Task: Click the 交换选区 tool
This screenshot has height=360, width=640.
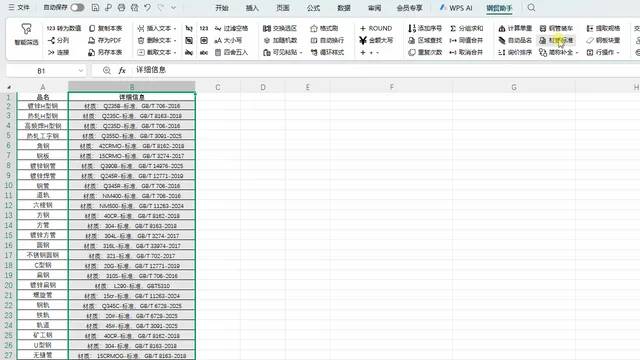Action: click(x=280, y=28)
